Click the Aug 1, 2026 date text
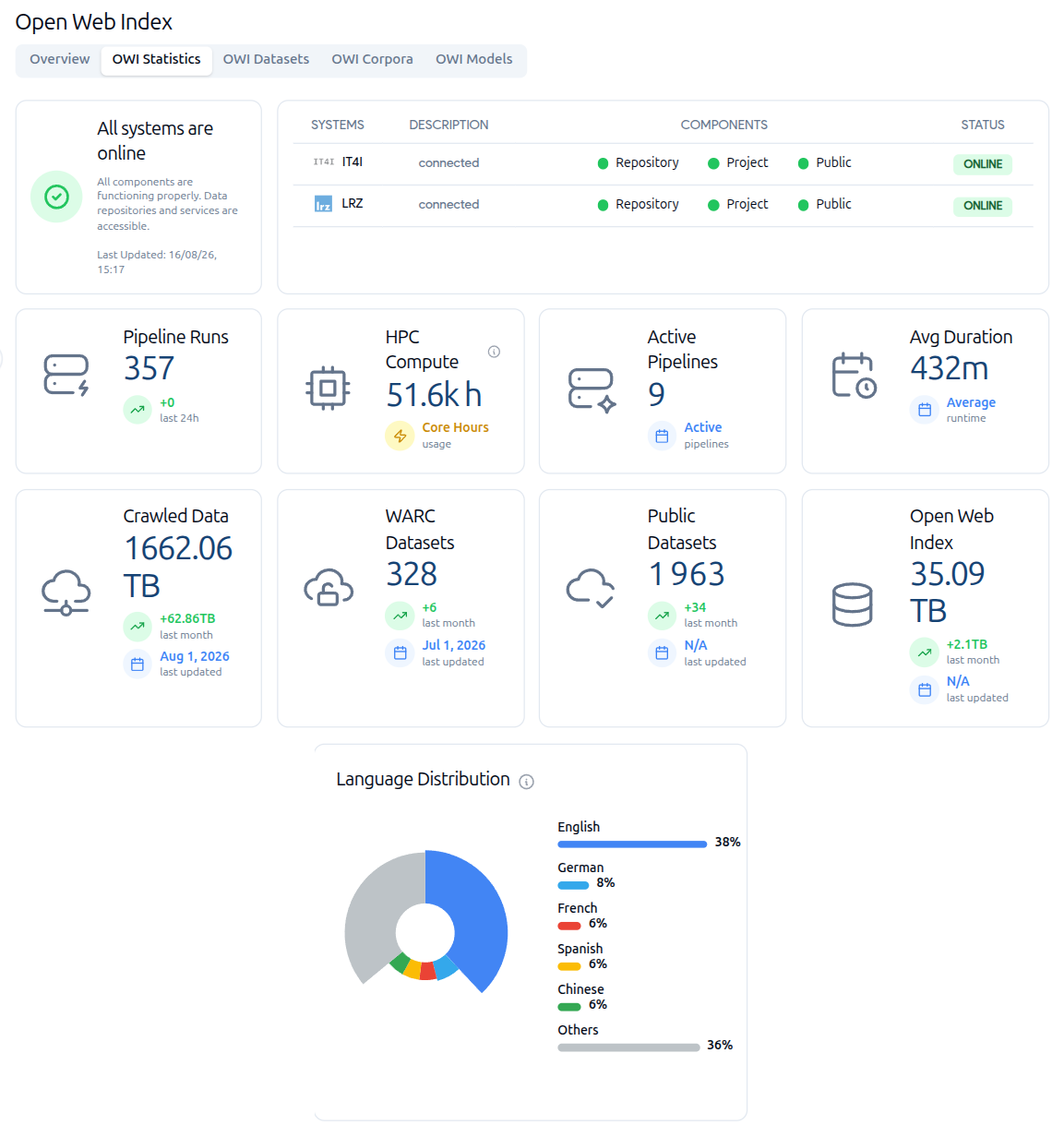This screenshot has height=1125, width=1064. pos(195,656)
